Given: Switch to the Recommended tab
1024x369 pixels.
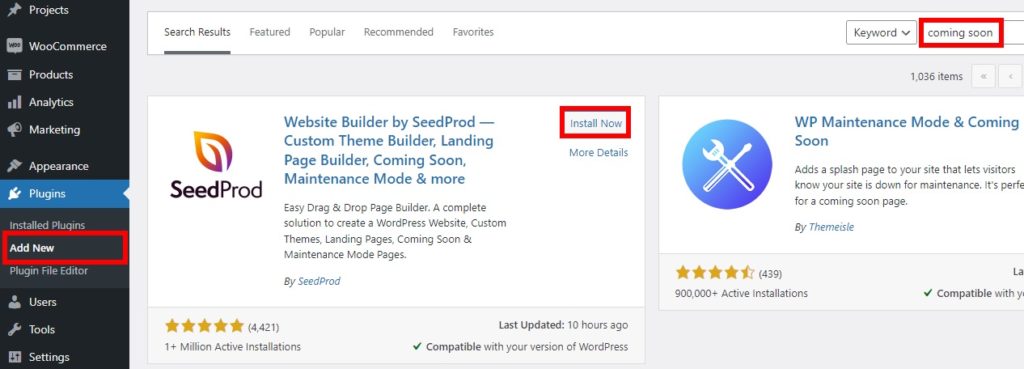Looking at the screenshot, I should click(398, 32).
